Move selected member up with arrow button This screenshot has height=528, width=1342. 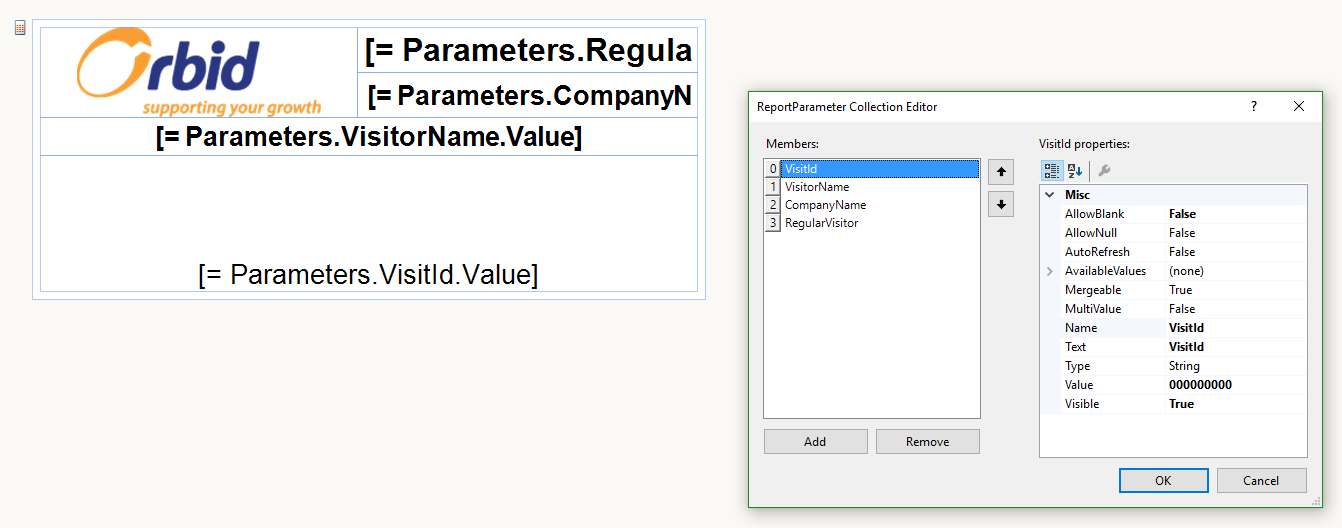pyautogui.click(x=1001, y=172)
